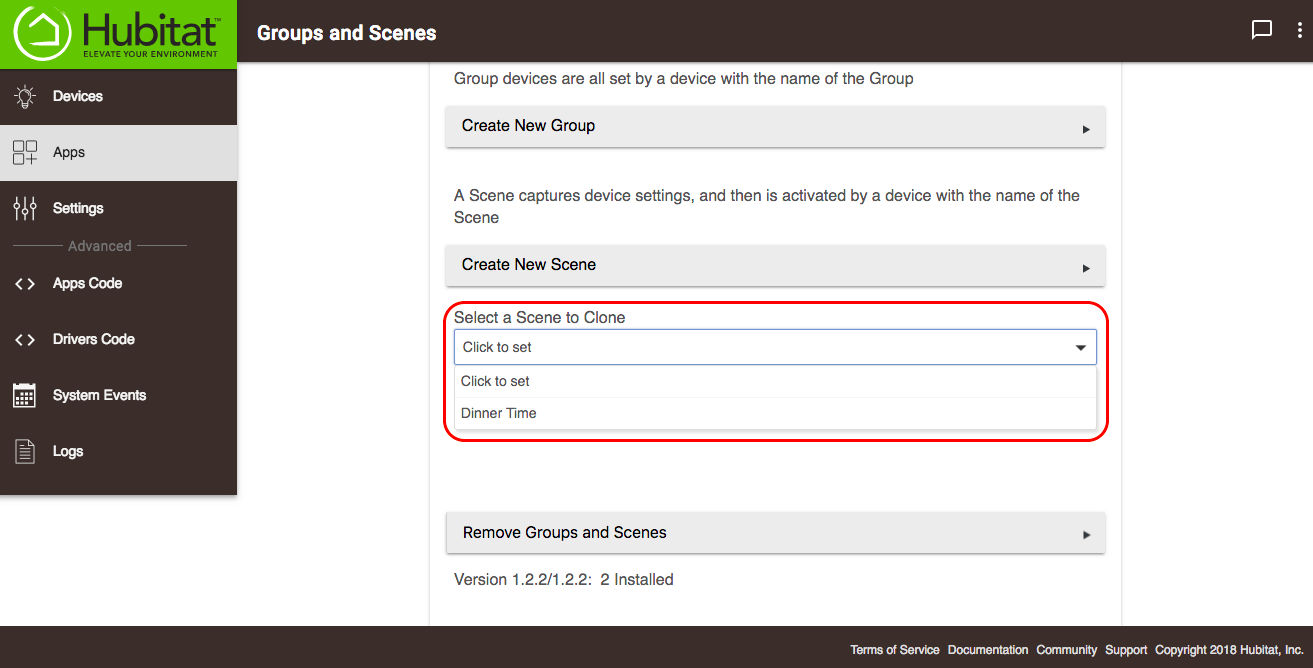
Task: Open Apps in the sidebar
Action: tap(118, 153)
